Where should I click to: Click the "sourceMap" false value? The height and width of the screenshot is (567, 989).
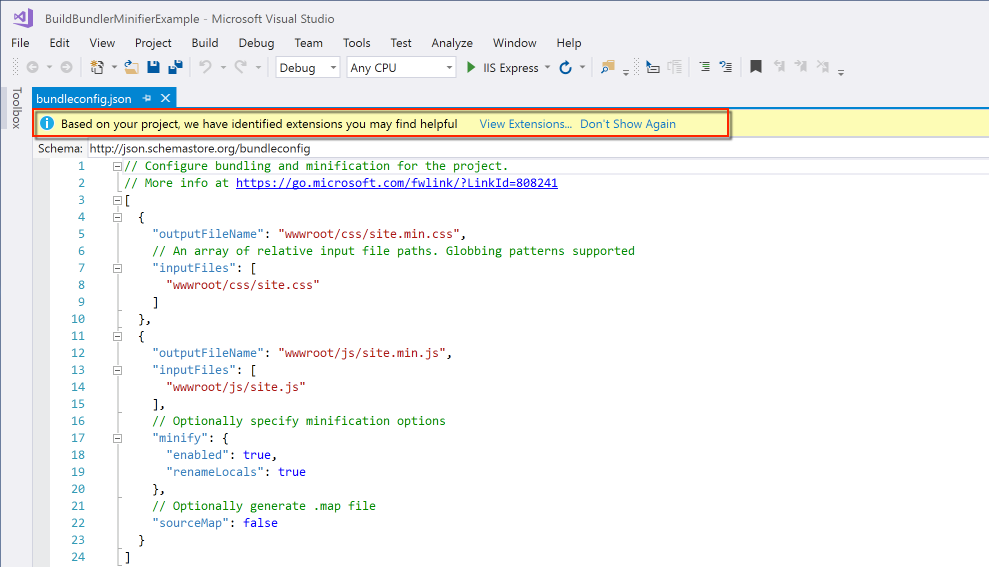[x=260, y=523]
